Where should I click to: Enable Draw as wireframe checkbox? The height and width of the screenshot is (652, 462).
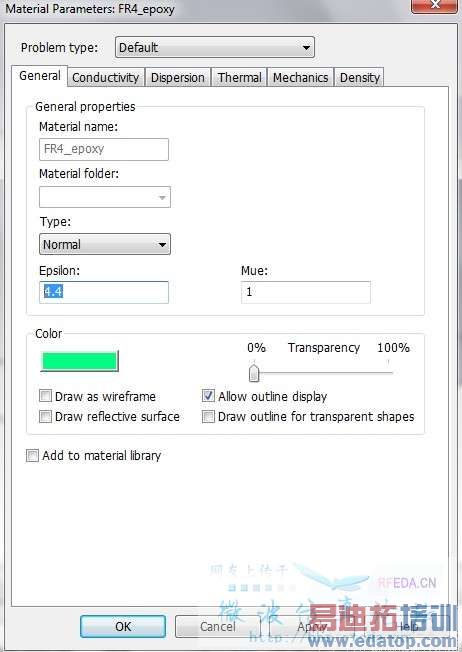(x=45, y=395)
